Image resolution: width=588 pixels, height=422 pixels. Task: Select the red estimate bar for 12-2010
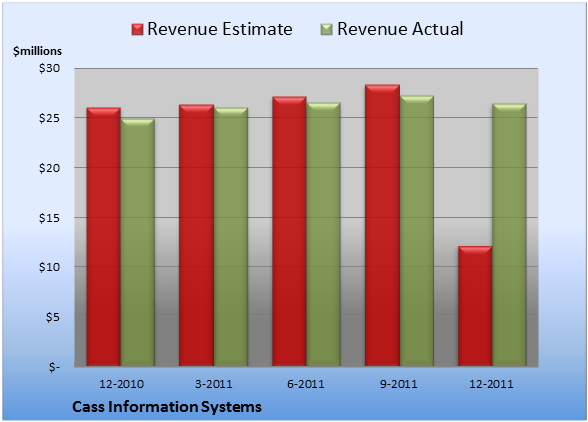104,237
